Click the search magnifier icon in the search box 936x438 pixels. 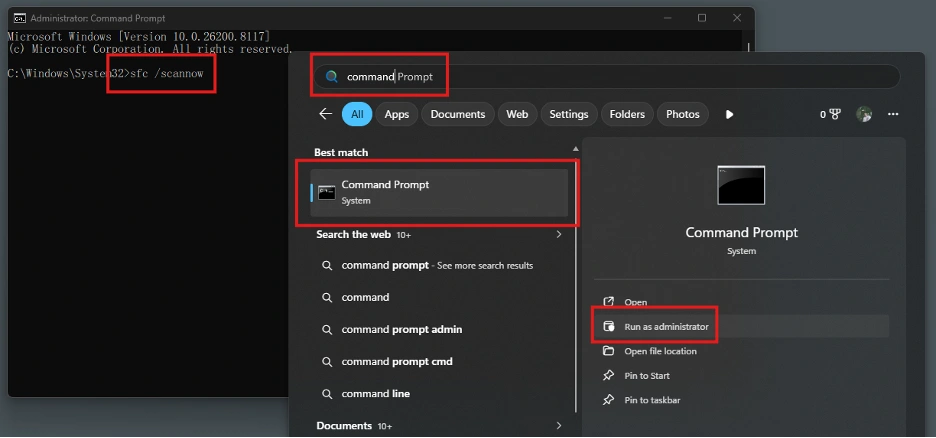tap(332, 76)
